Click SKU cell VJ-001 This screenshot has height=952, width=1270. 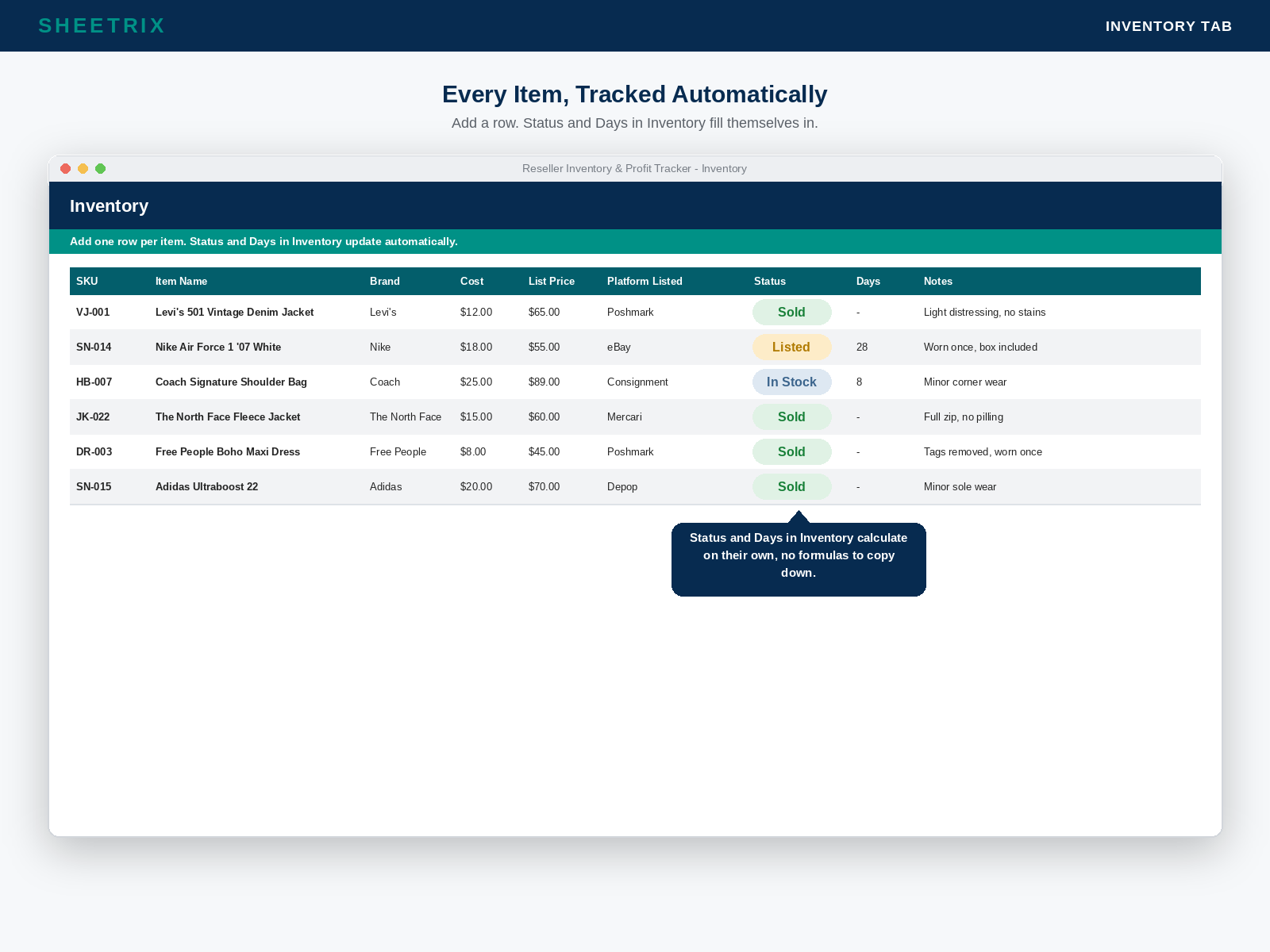93,312
